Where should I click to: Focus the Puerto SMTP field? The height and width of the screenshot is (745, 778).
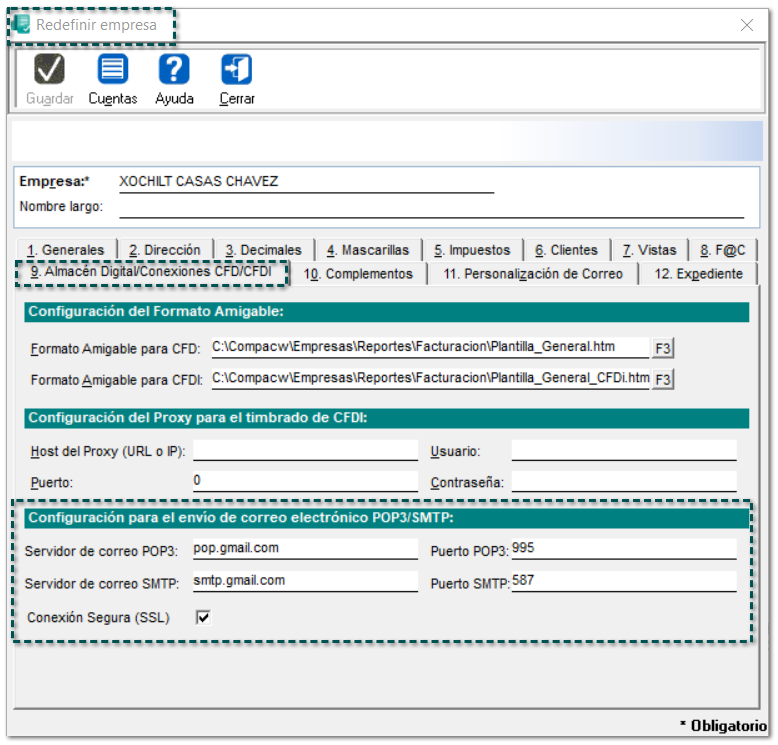coord(623,581)
